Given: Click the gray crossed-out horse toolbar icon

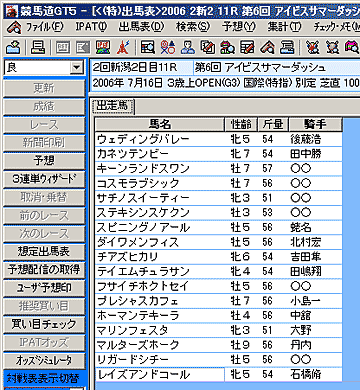Looking at the screenshot, I should click(332, 47).
